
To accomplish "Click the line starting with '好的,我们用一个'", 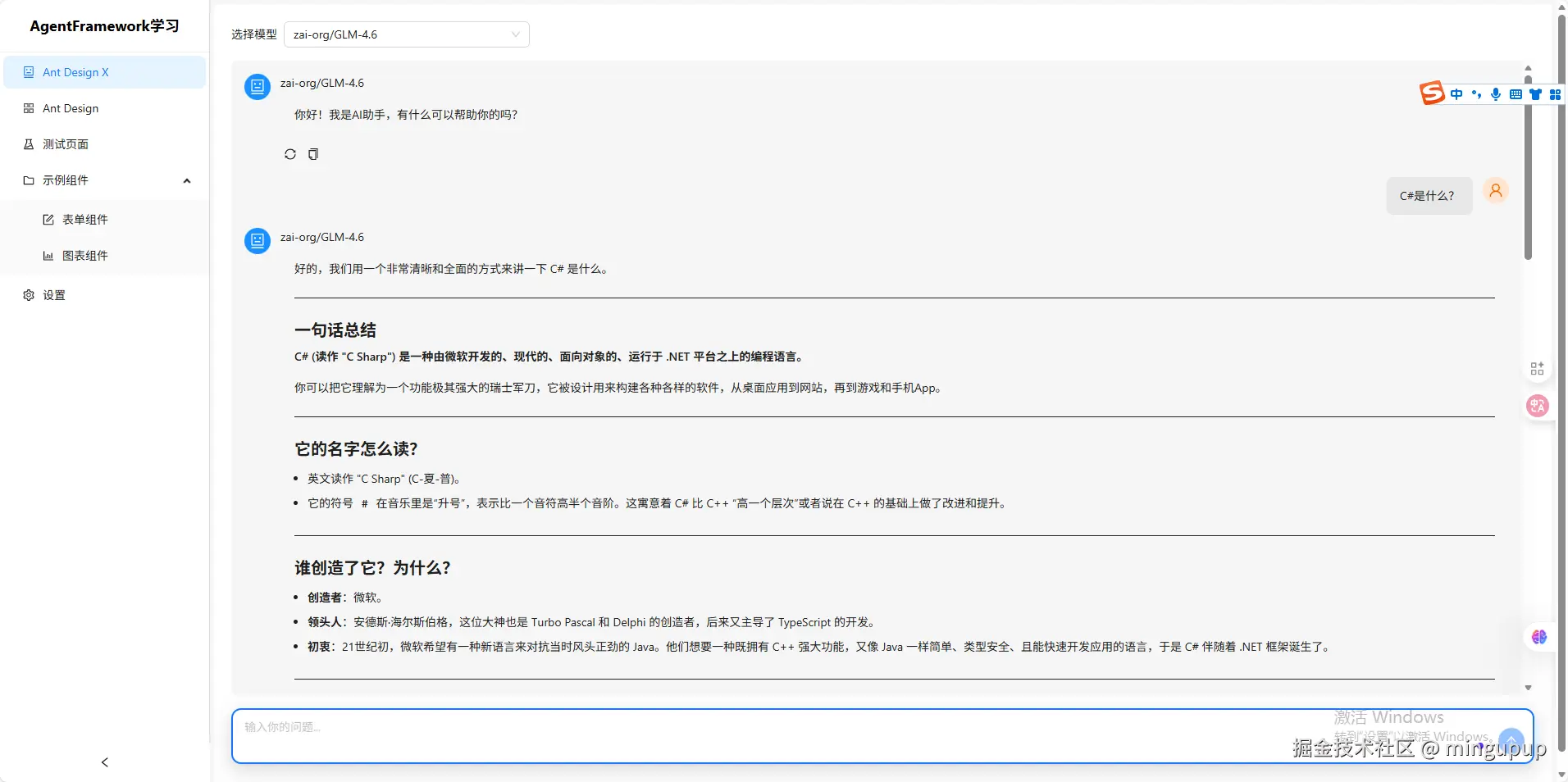I will [x=452, y=269].
